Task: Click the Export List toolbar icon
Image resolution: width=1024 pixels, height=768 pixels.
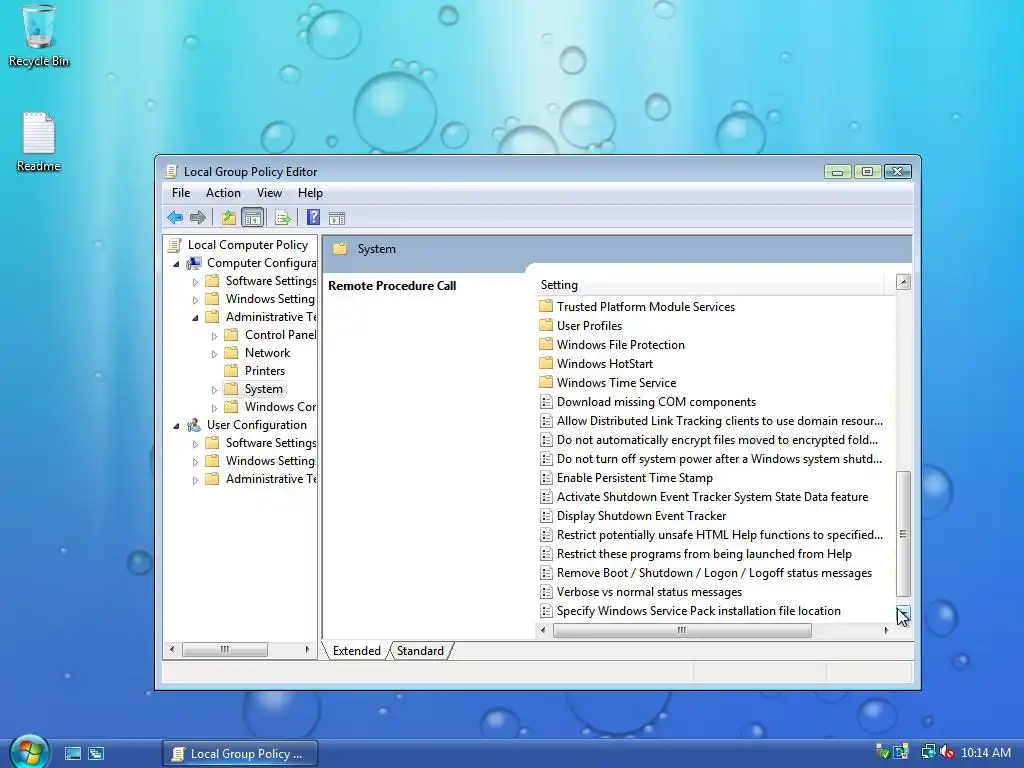Action: [x=283, y=217]
